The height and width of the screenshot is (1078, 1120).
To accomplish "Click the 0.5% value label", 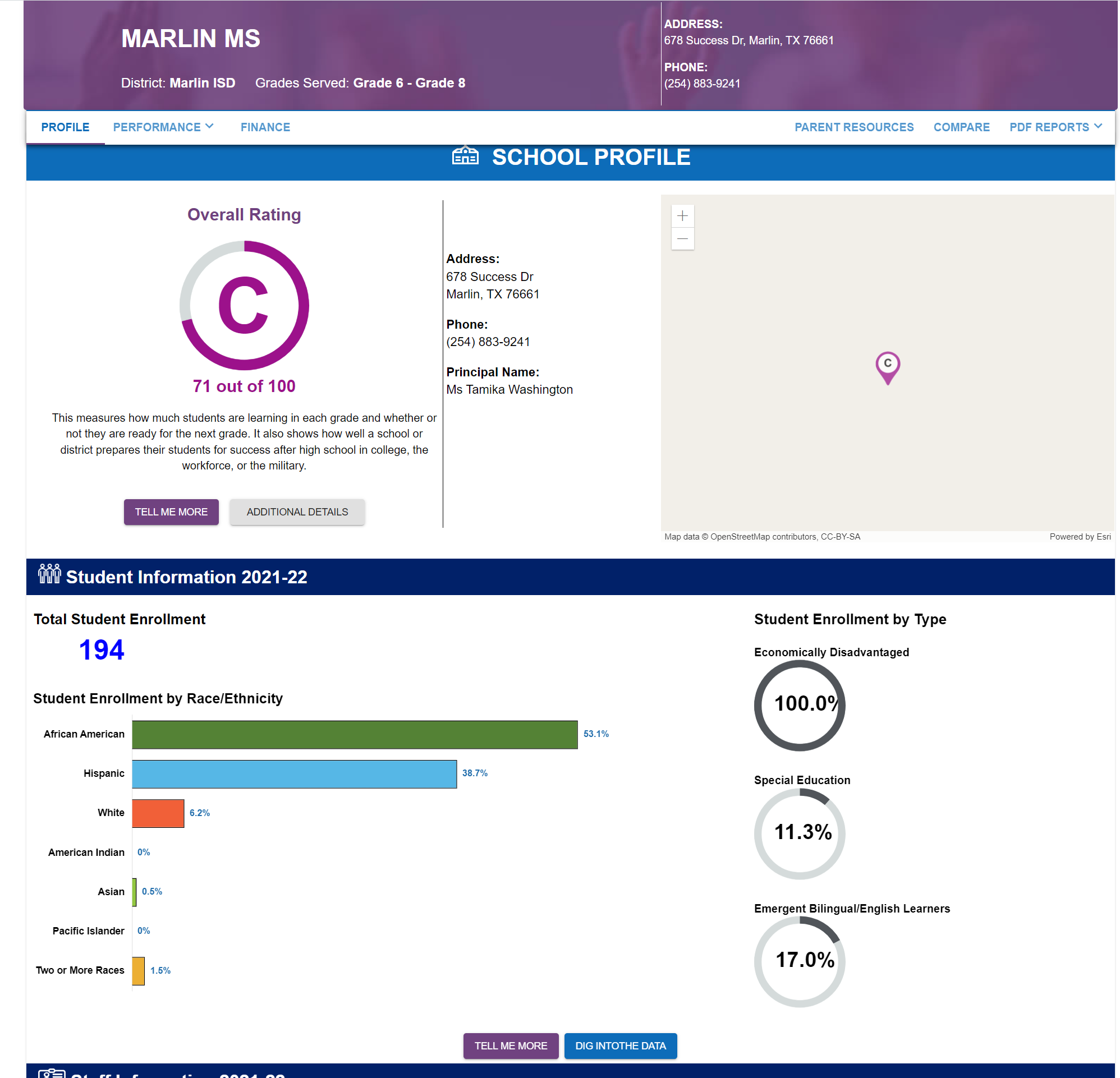I will [152, 892].
